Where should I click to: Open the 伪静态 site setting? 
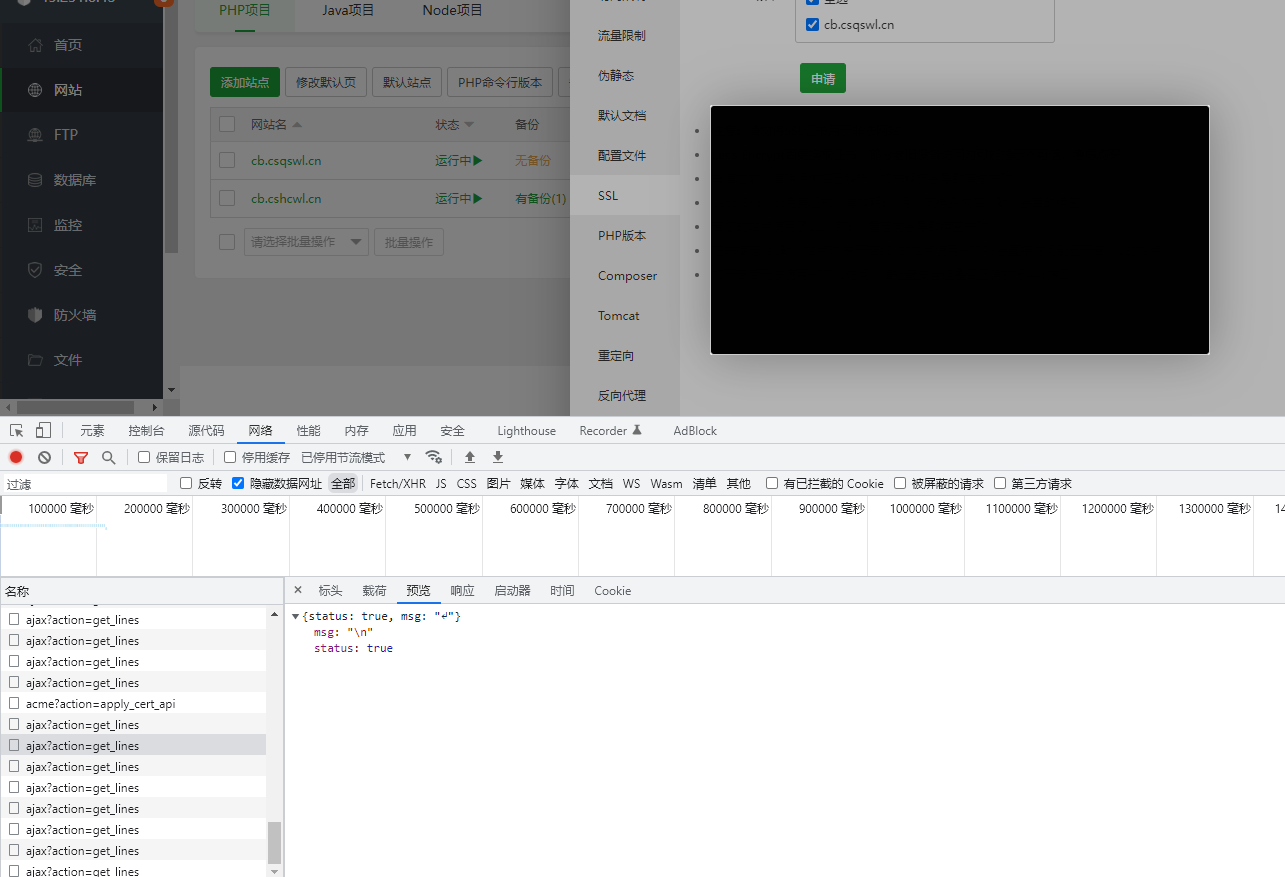pos(616,75)
